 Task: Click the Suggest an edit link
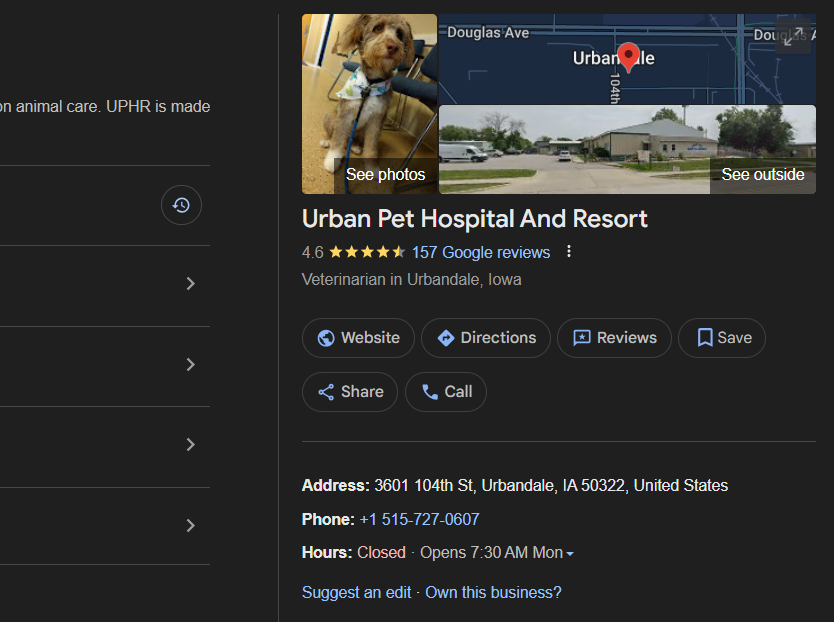pos(356,592)
